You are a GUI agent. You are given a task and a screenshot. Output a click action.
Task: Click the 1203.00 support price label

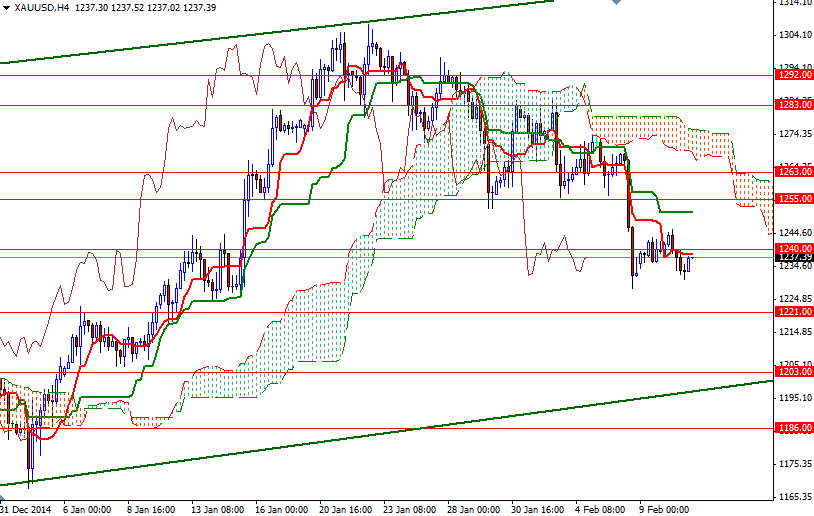click(x=793, y=372)
